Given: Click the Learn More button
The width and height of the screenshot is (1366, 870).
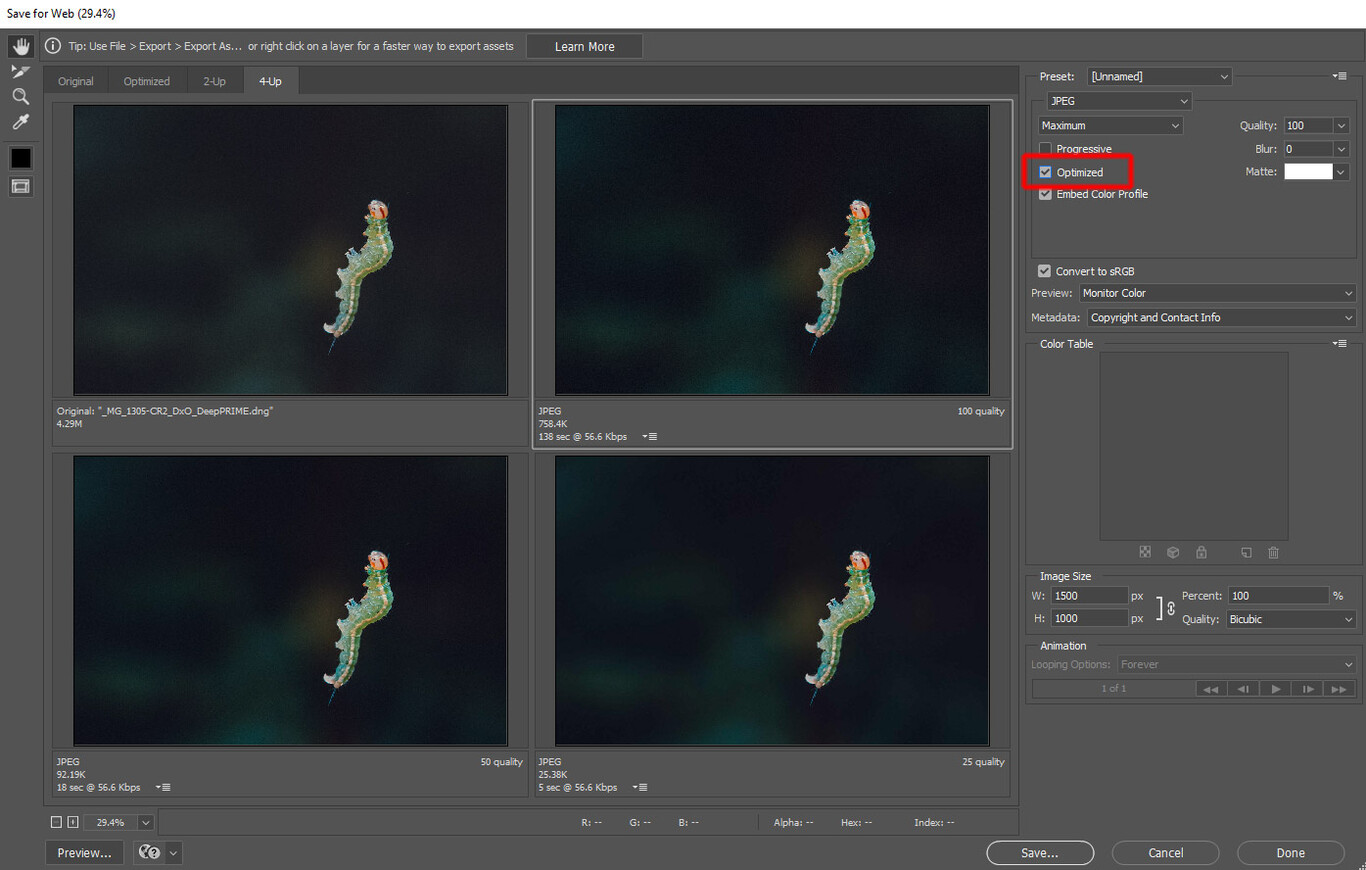Looking at the screenshot, I should point(584,46).
